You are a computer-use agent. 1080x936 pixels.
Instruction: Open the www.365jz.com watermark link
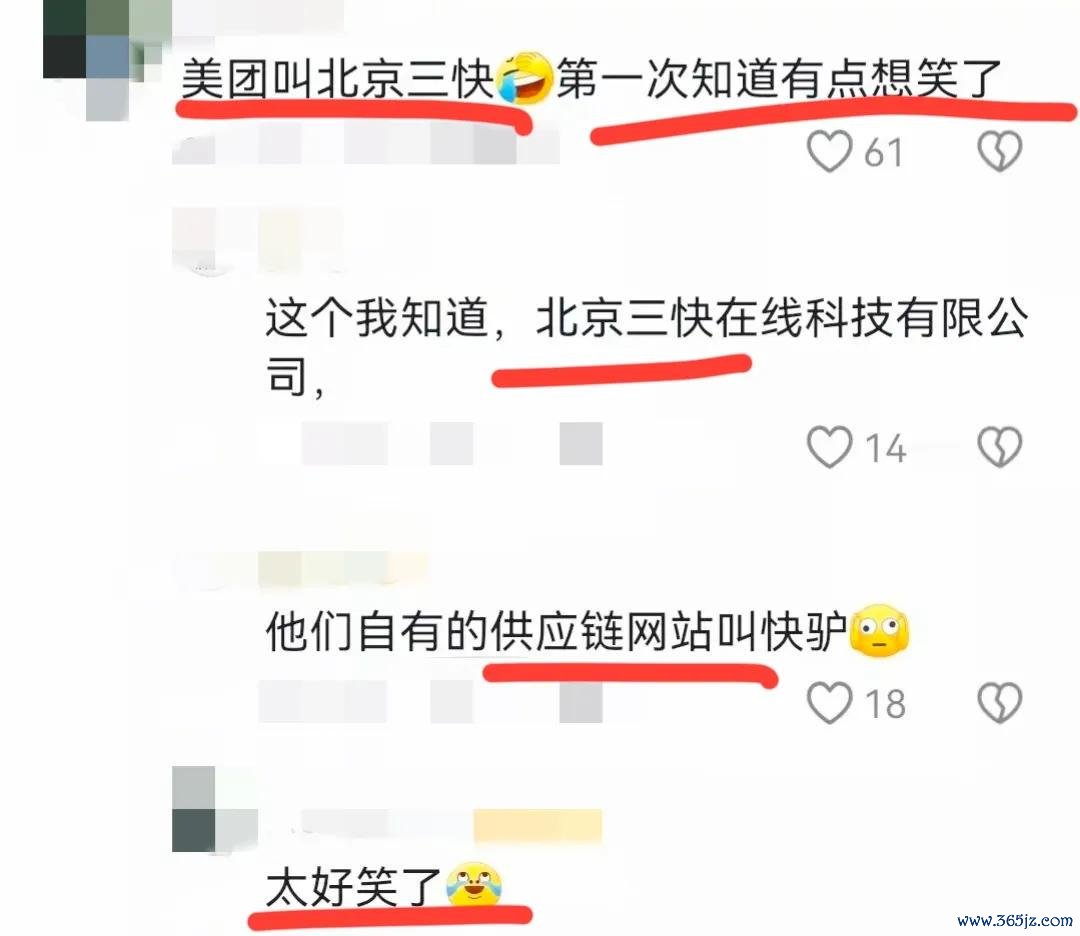click(1015, 920)
